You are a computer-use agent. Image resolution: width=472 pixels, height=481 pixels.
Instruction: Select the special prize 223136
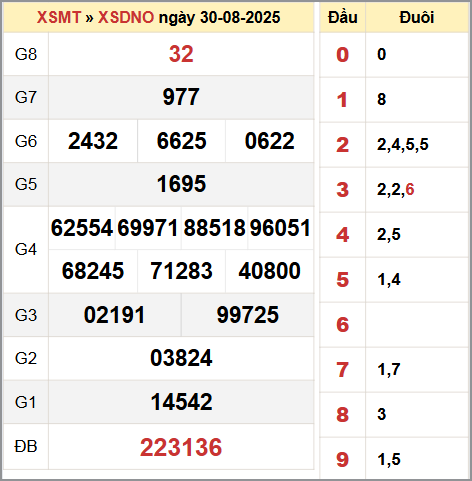[181, 447]
